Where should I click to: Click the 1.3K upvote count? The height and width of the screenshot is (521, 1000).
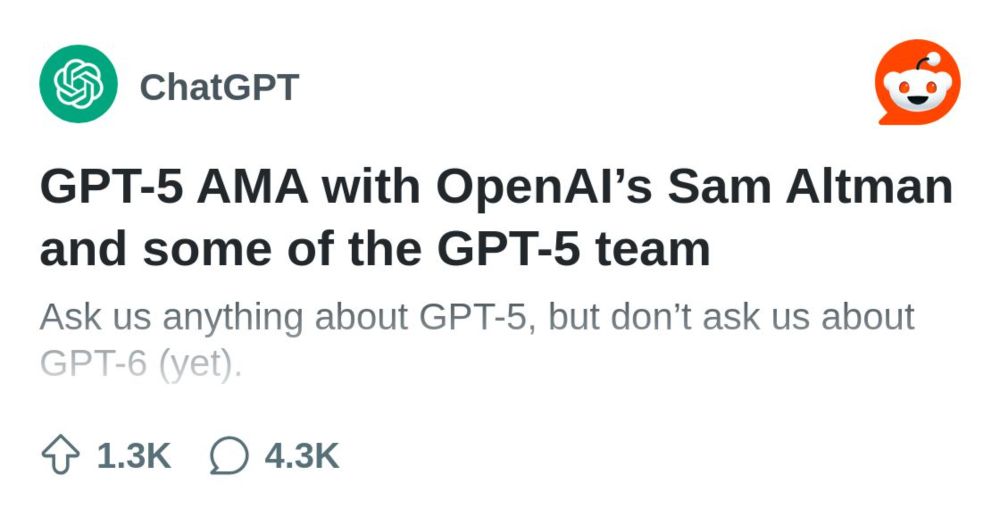click(x=134, y=455)
